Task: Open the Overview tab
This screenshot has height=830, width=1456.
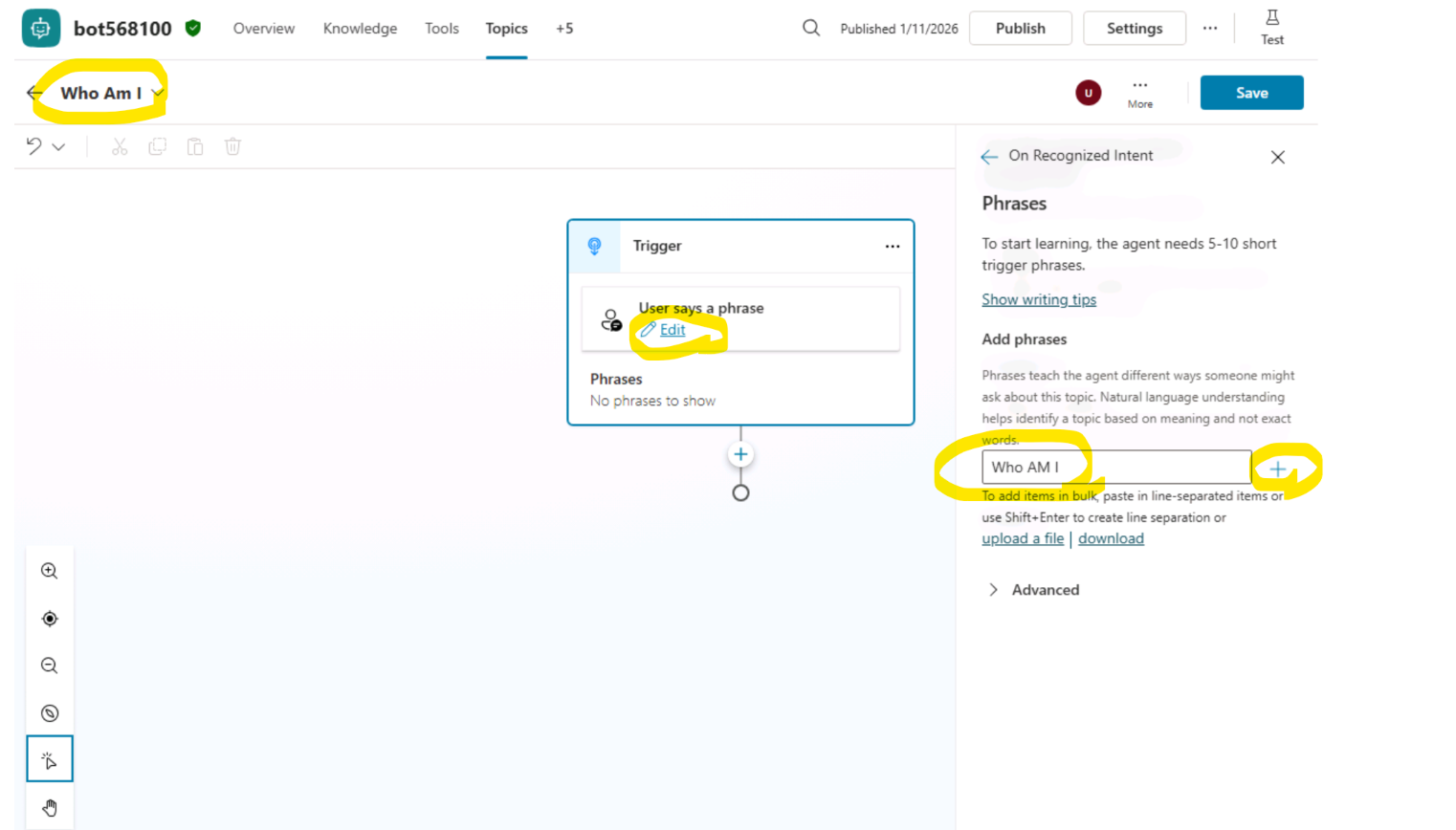Action: pos(263,29)
